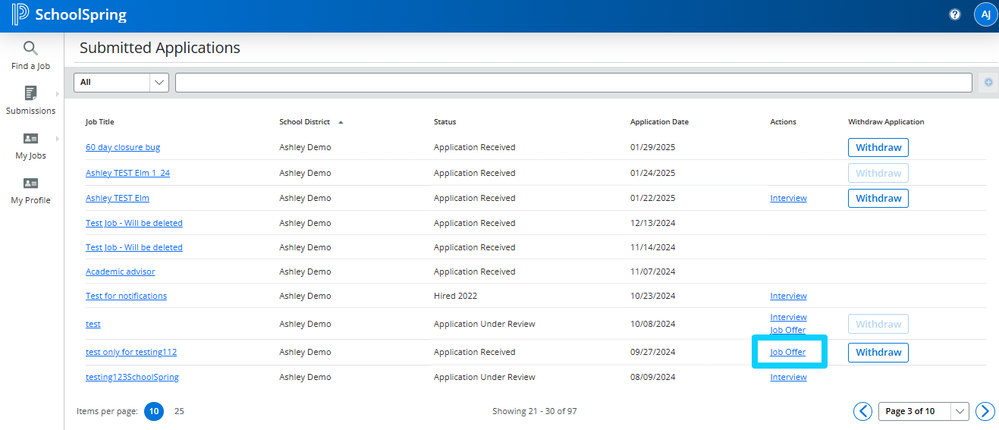Select 10 items per page

click(154, 411)
